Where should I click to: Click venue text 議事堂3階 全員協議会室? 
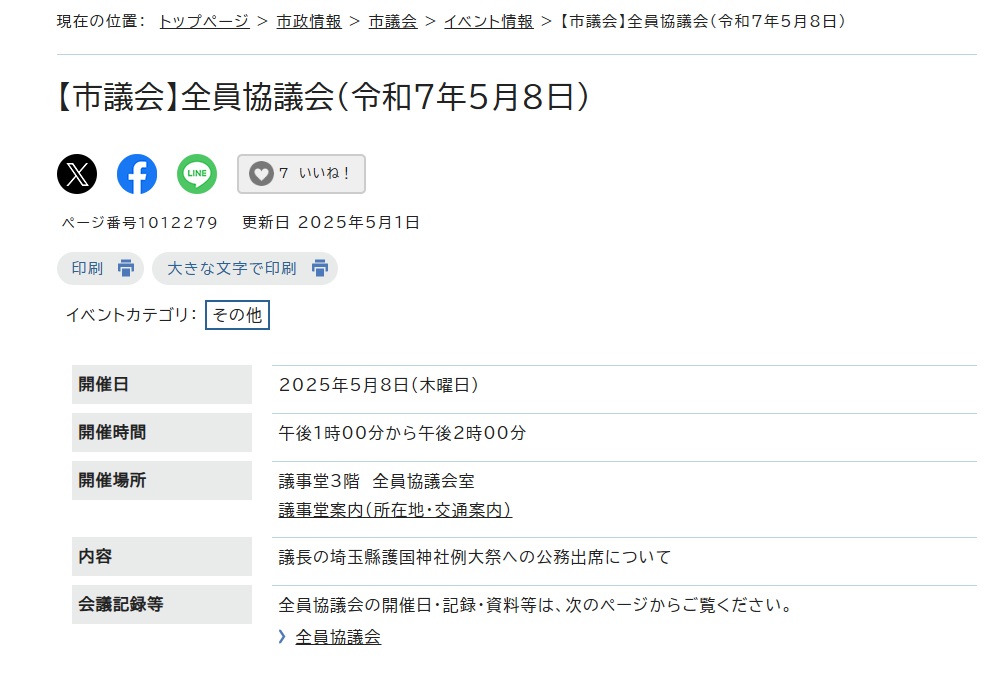tap(377, 481)
